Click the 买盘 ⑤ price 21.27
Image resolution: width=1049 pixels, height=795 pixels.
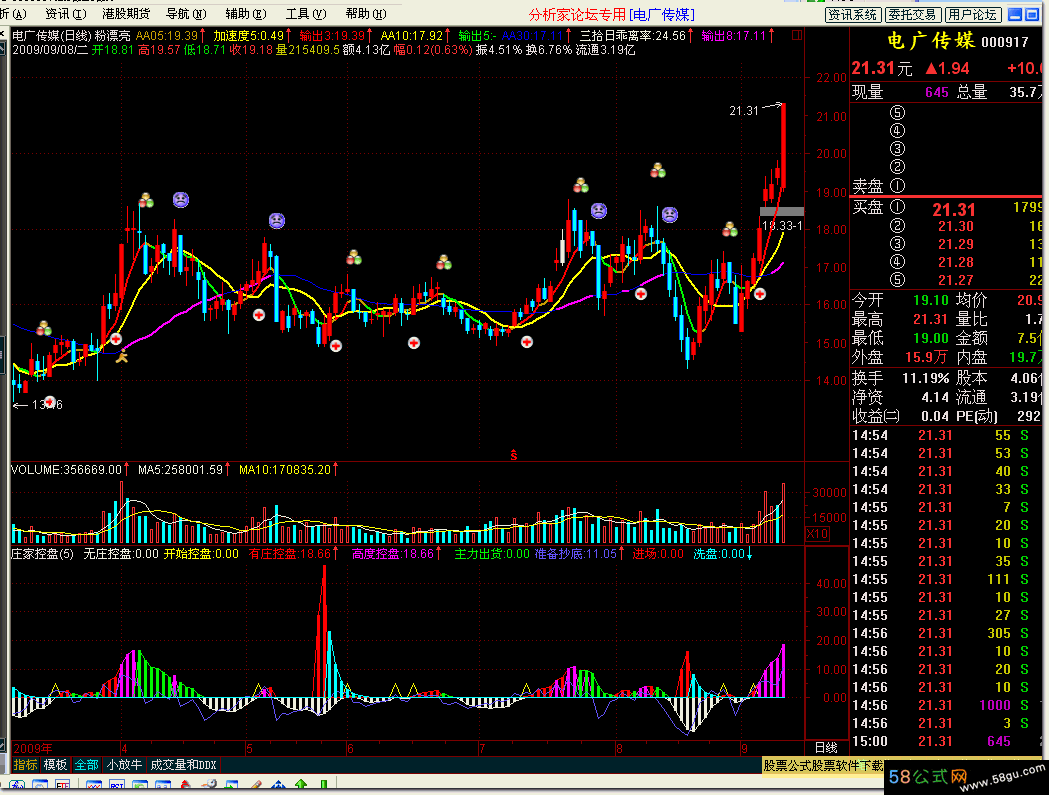(x=955, y=280)
